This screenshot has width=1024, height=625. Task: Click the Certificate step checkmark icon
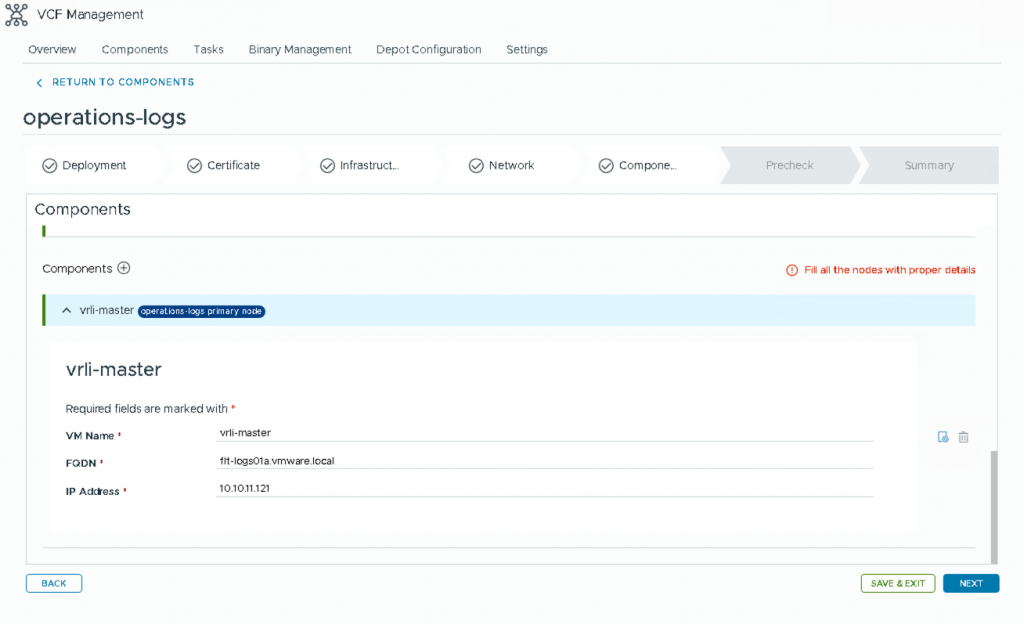[x=194, y=166]
